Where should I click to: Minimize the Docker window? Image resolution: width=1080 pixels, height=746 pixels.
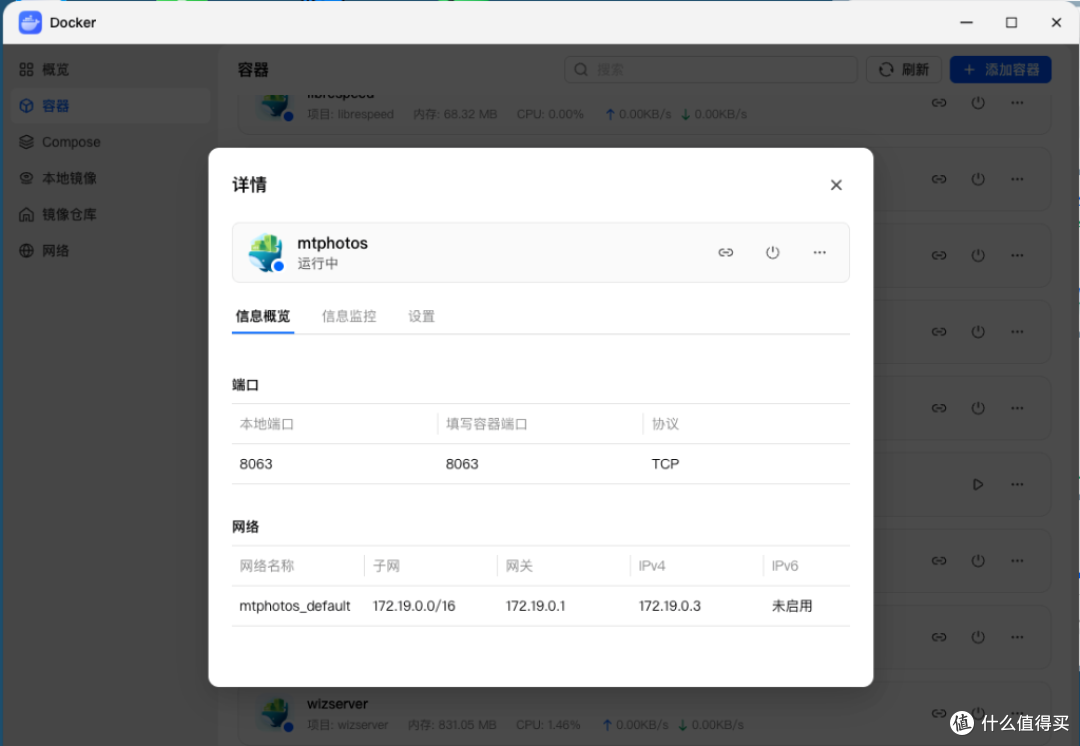(966, 22)
